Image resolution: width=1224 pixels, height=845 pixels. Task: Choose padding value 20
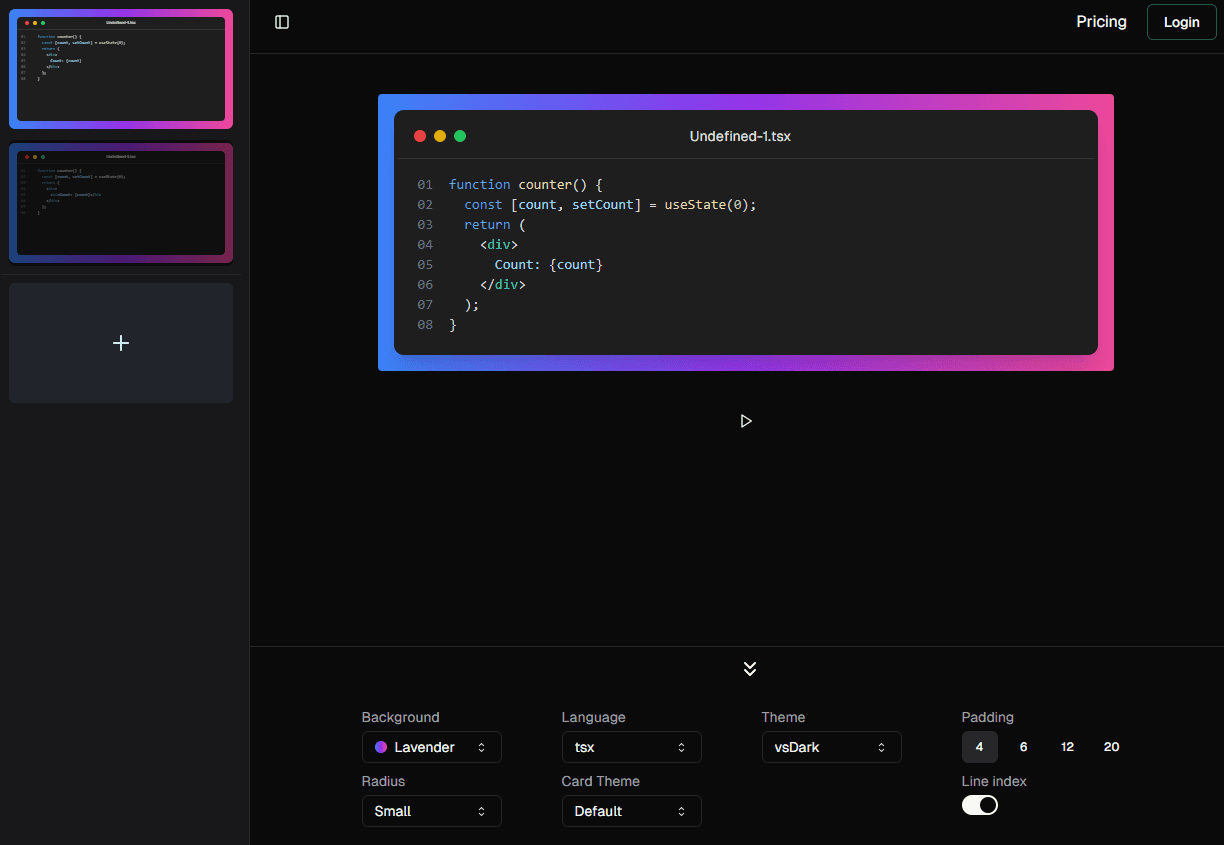tap(1111, 747)
